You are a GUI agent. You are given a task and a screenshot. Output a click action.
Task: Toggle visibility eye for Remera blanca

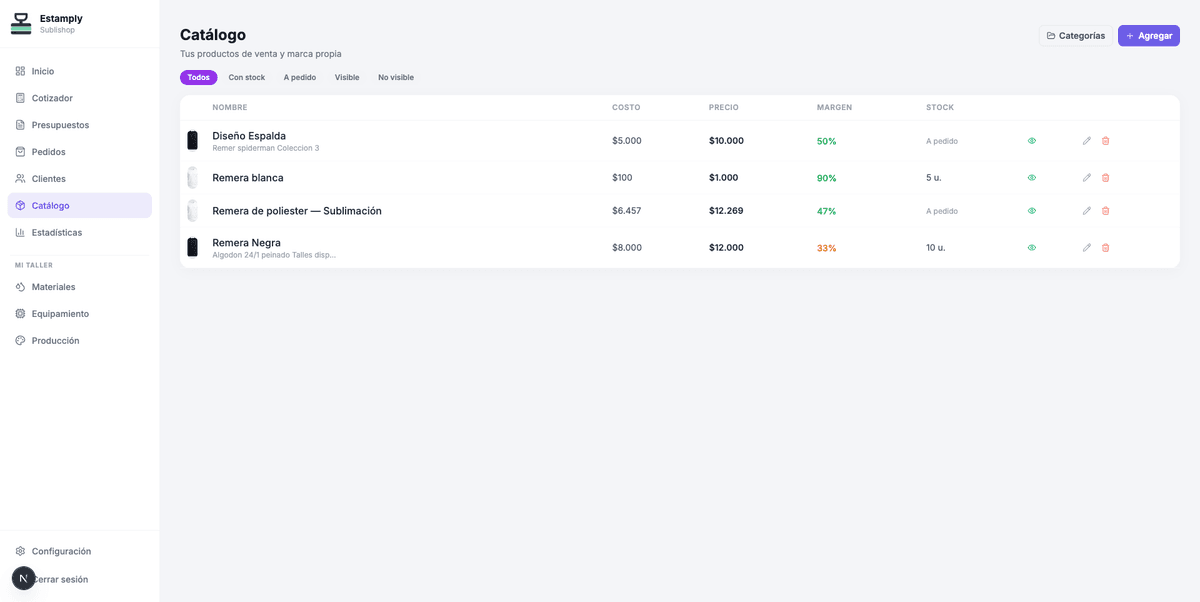pos(1032,178)
